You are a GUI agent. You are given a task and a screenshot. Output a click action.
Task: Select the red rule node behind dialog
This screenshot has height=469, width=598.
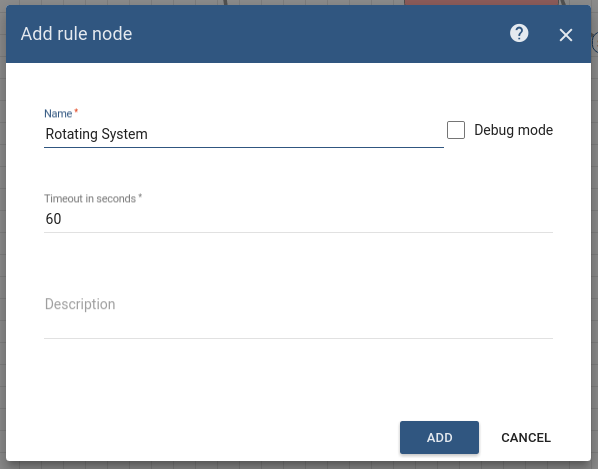coord(481,2)
